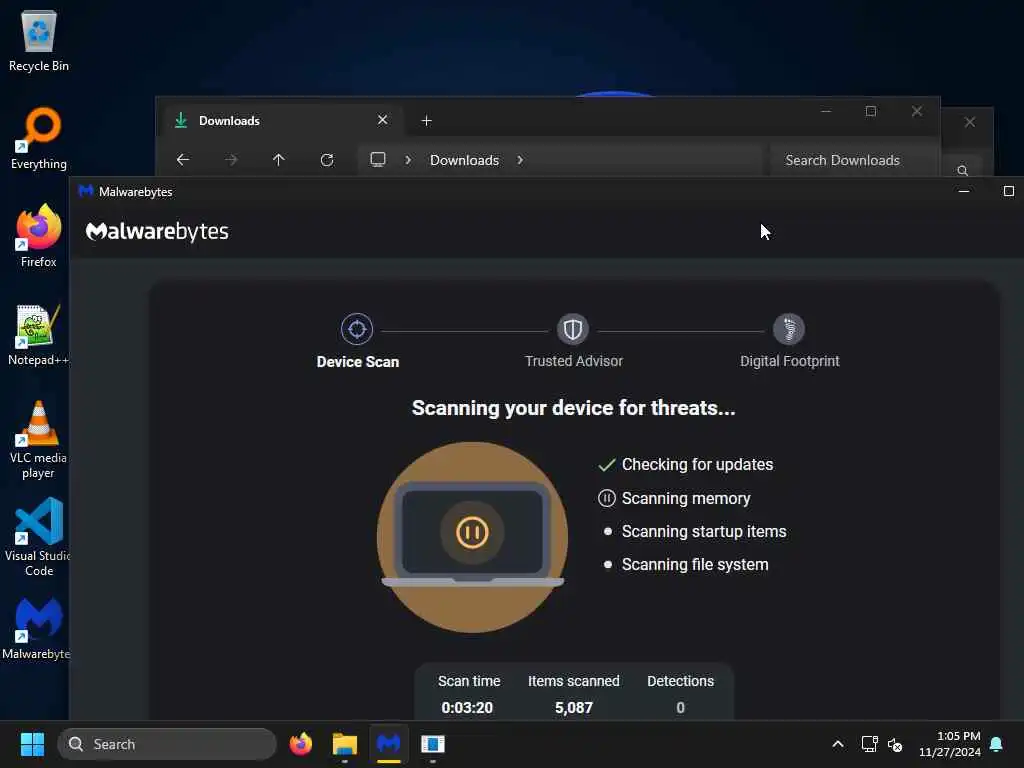Go up one folder in Explorer window
The width and height of the screenshot is (1024, 768).
click(x=279, y=159)
